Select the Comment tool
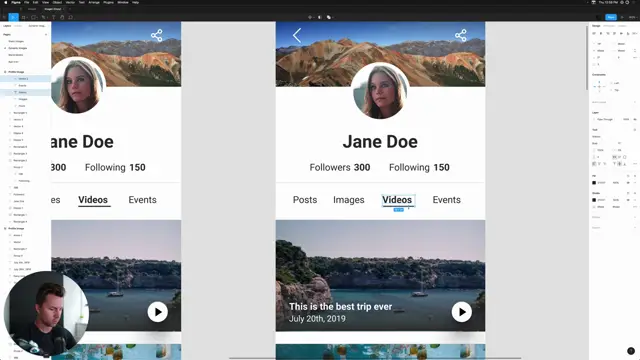 tap(71, 17)
